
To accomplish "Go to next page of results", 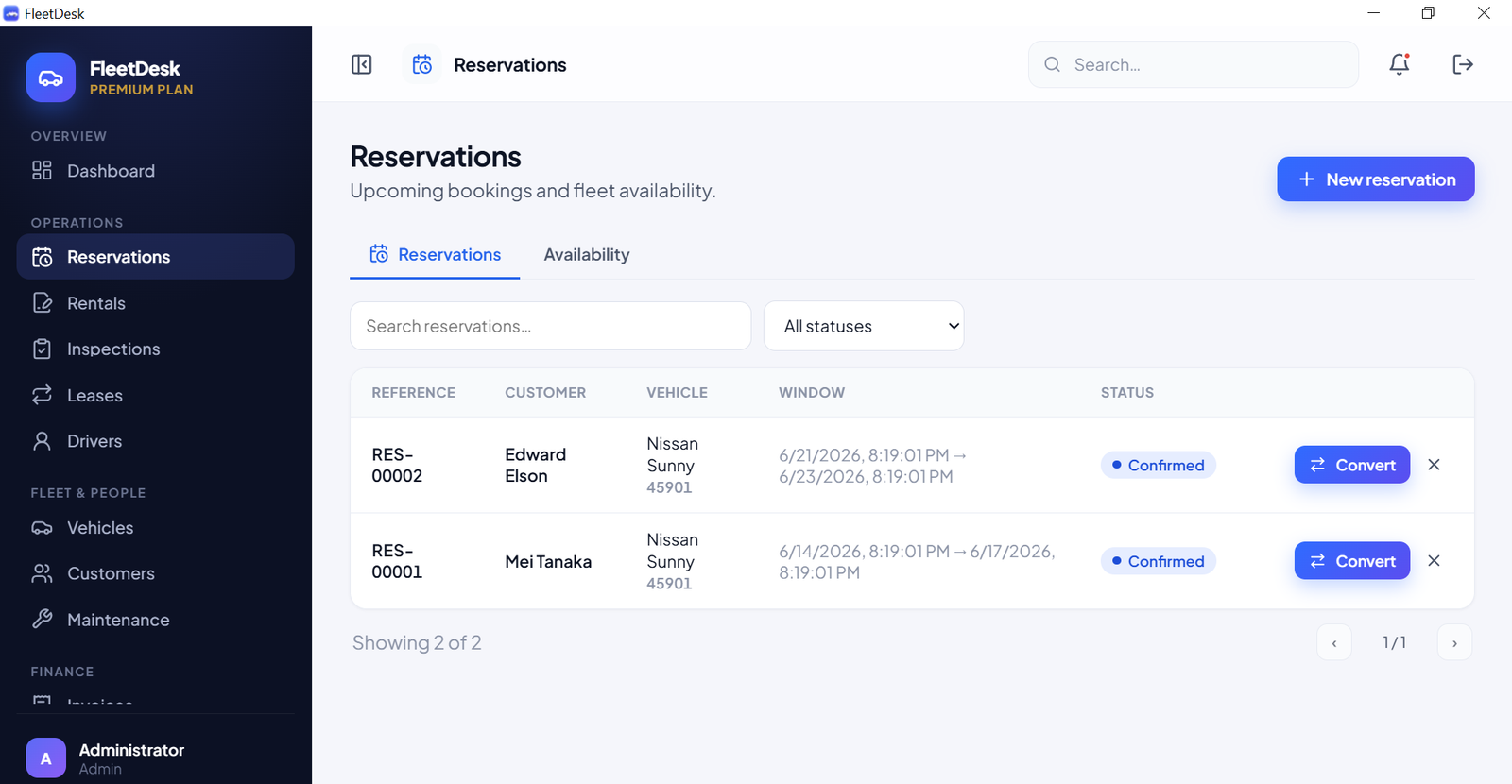I will (x=1454, y=643).
